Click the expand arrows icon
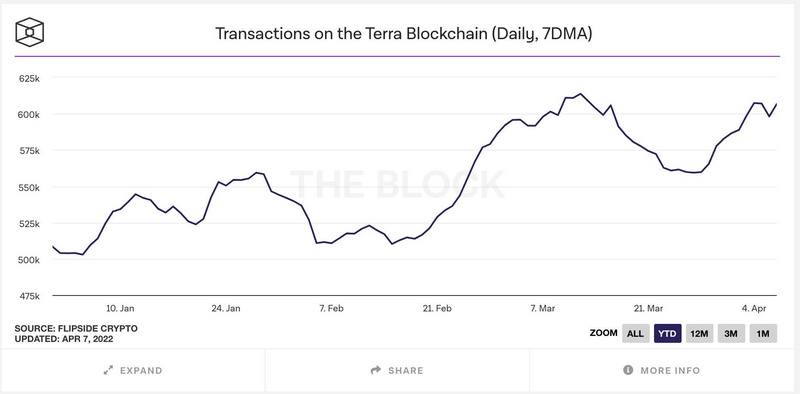 click(x=108, y=371)
